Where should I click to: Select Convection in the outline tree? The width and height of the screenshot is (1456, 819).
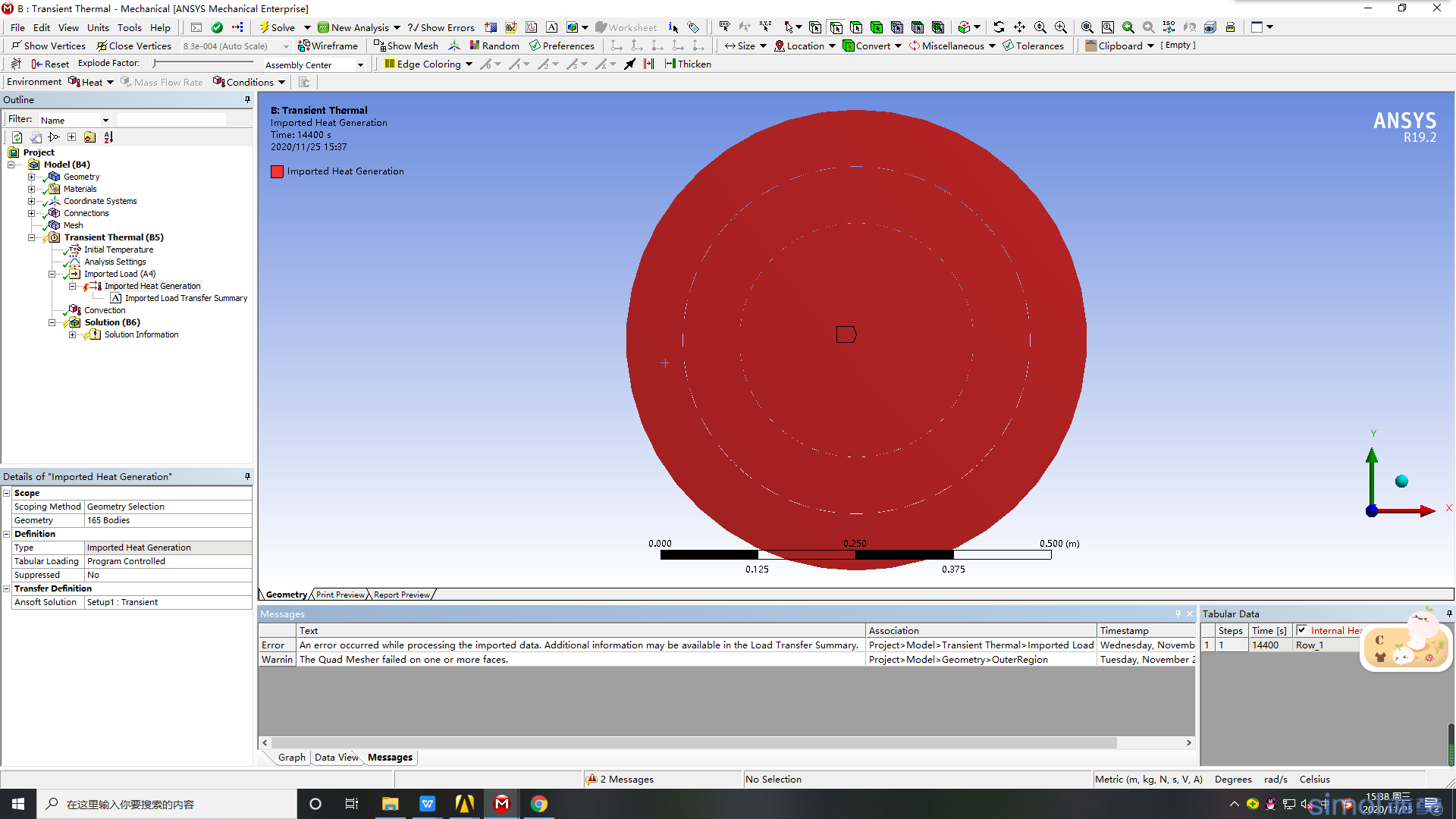click(105, 310)
